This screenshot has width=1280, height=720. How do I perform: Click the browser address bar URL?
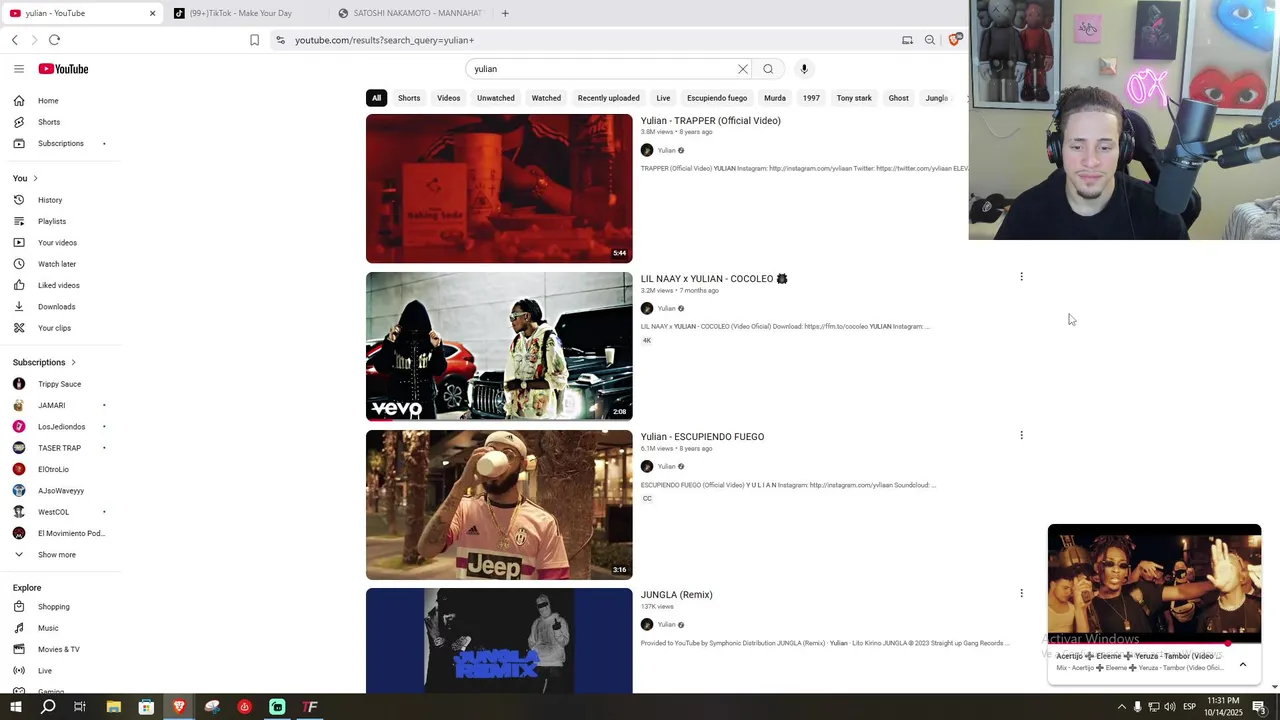(x=385, y=40)
